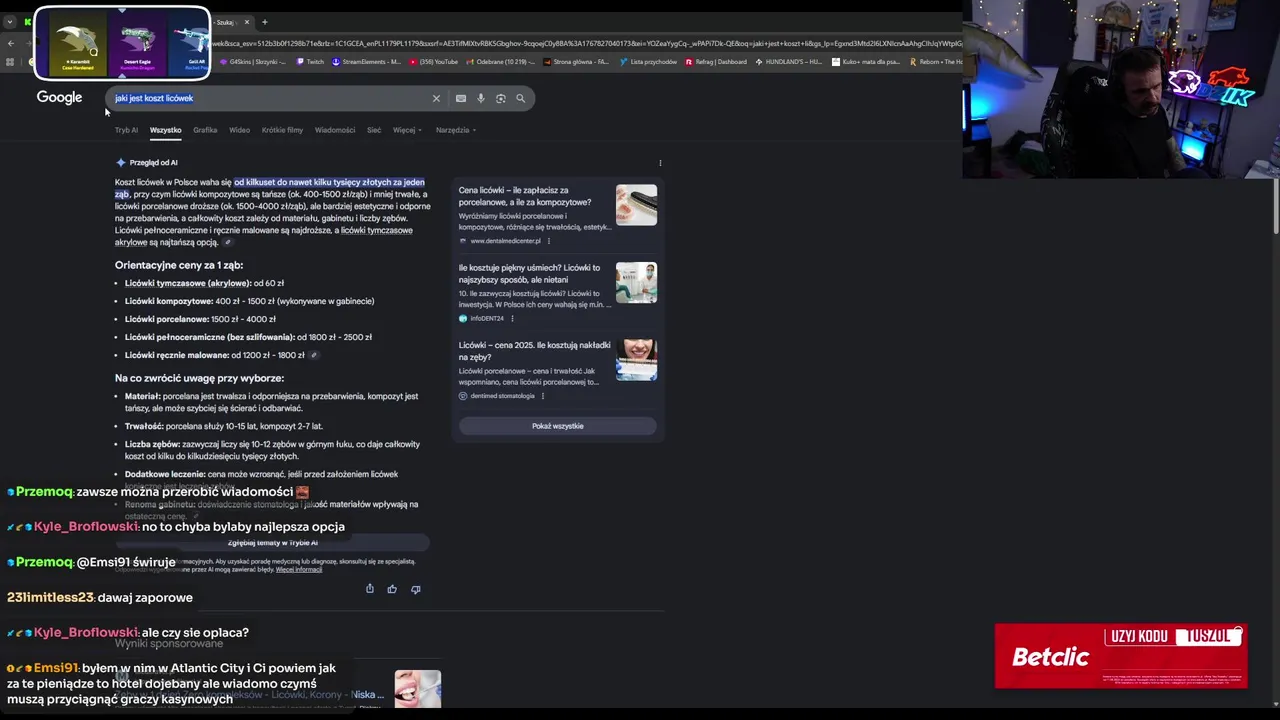1280x720 pixels.
Task: Click the browser back arrow
Action: click(x=10, y=43)
